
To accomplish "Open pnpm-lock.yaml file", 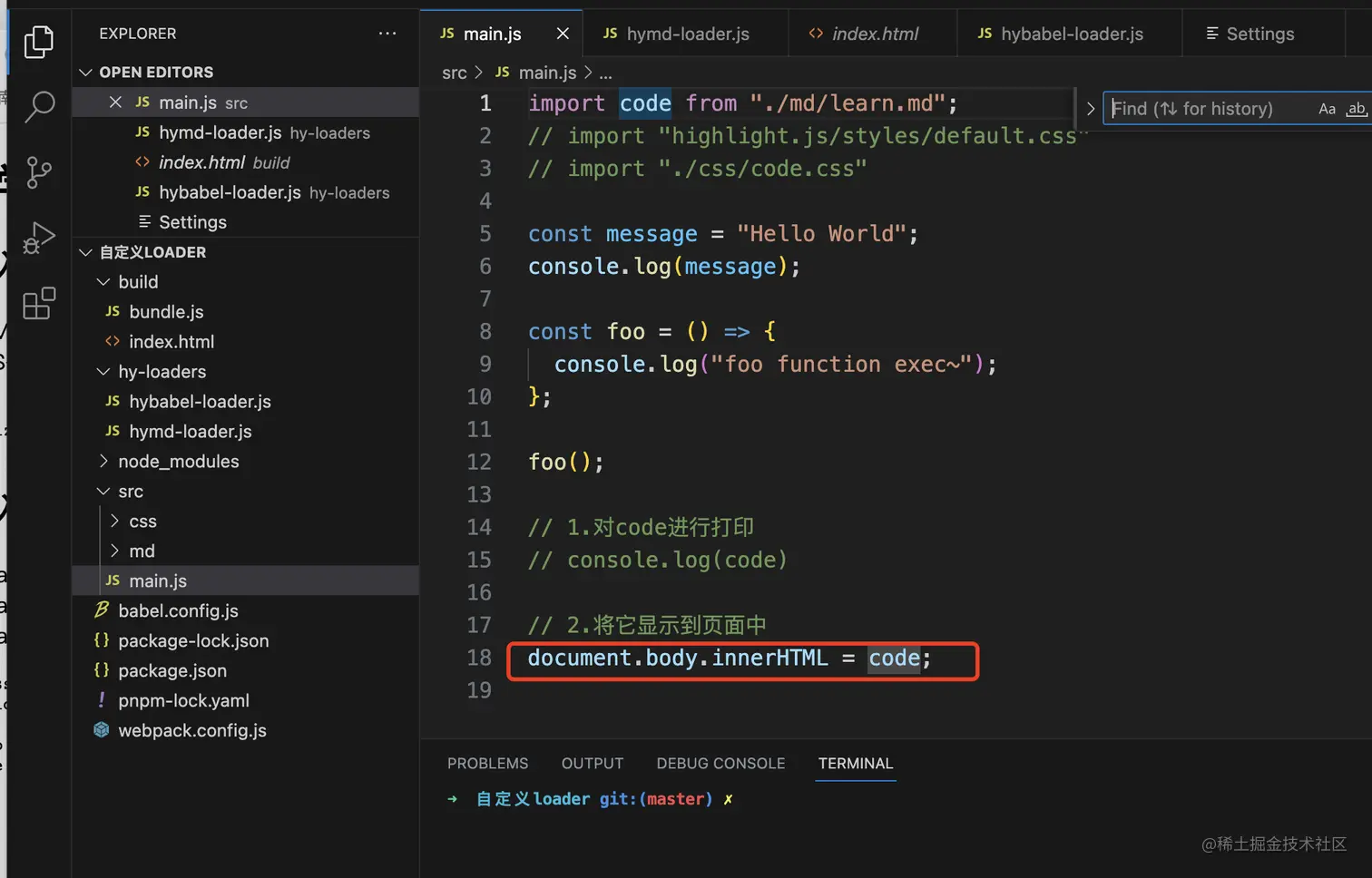I will (x=246, y=701).
